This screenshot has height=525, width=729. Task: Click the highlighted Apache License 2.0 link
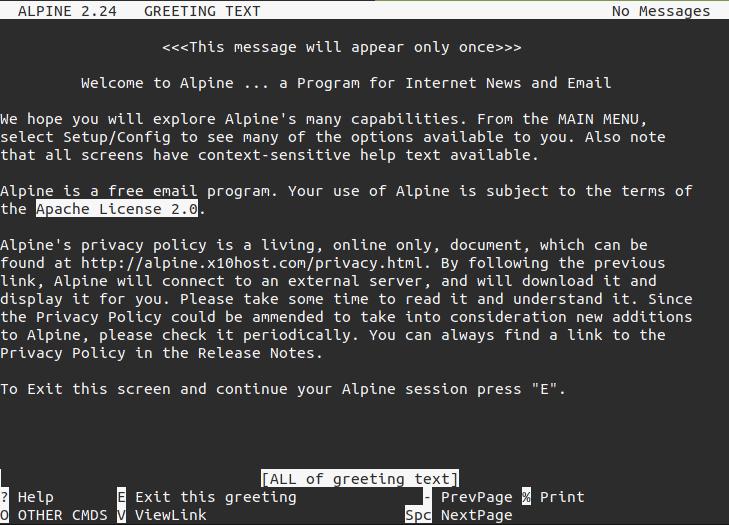click(x=117, y=209)
